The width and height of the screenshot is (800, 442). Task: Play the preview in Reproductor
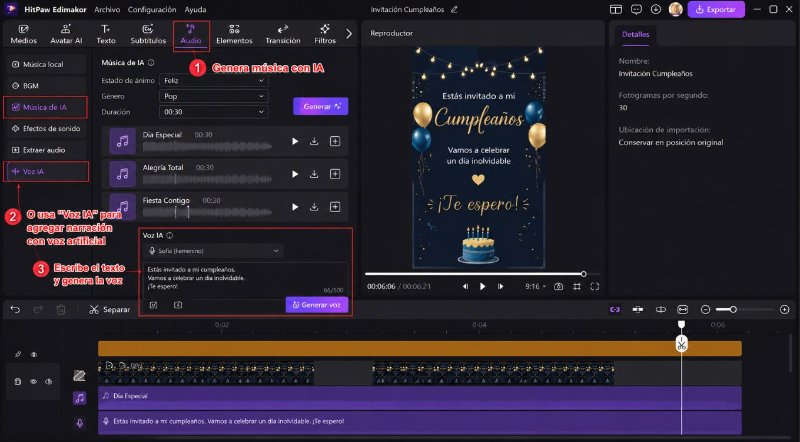coord(483,286)
